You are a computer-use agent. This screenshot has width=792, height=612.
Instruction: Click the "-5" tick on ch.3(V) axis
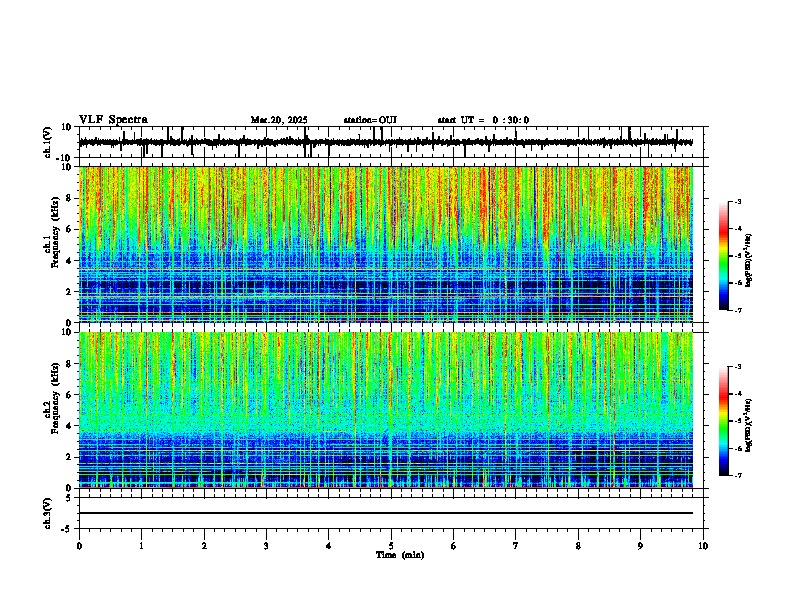pyautogui.click(x=68, y=529)
